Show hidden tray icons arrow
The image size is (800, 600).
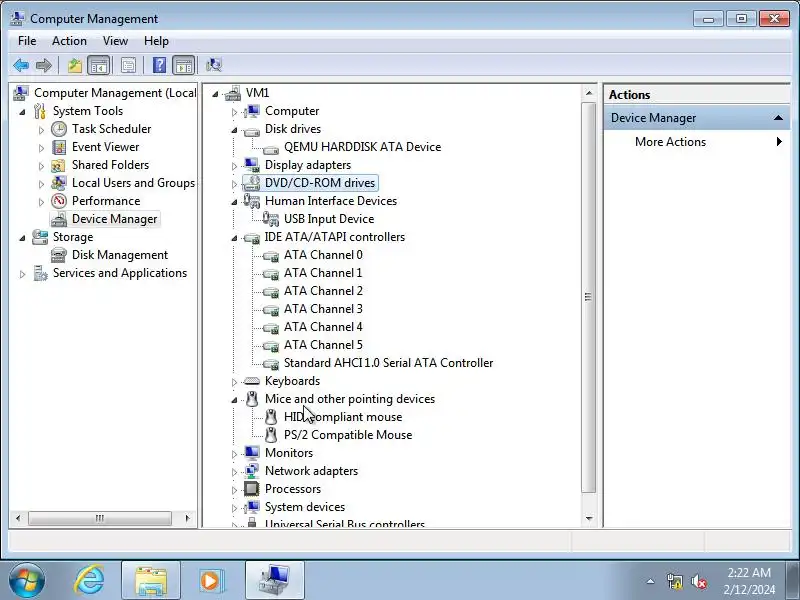point(650,581)
